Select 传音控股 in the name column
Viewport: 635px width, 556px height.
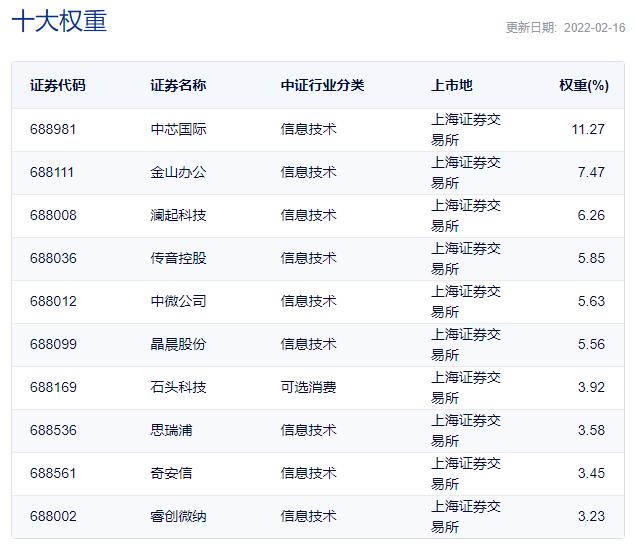click(x=178, y=259)
